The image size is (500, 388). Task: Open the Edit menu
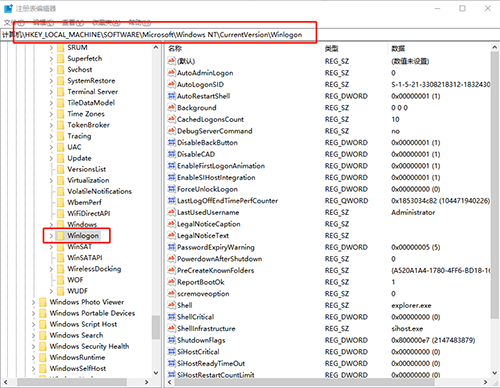43,23
